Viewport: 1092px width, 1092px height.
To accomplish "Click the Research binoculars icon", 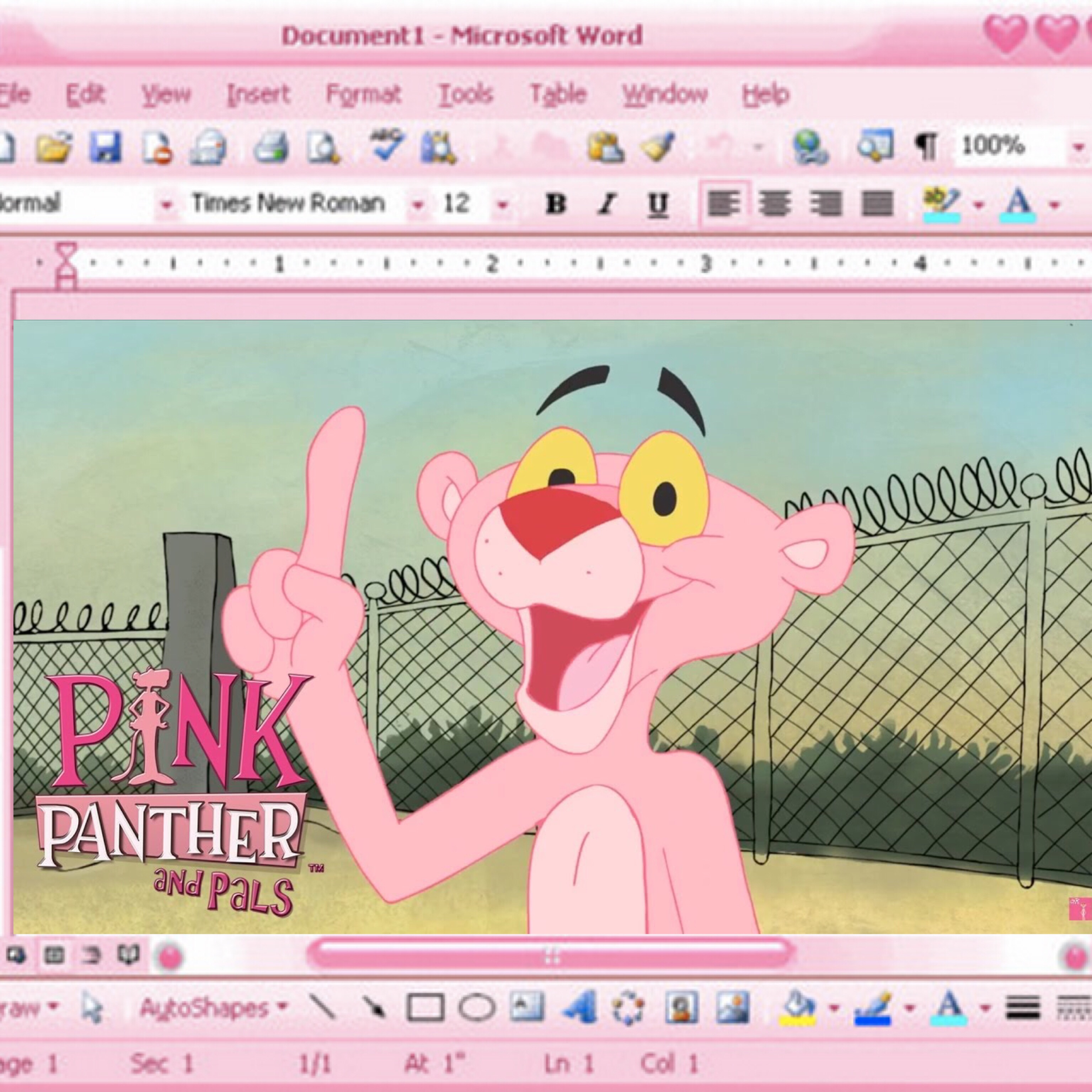I will (x=438, y=148).
